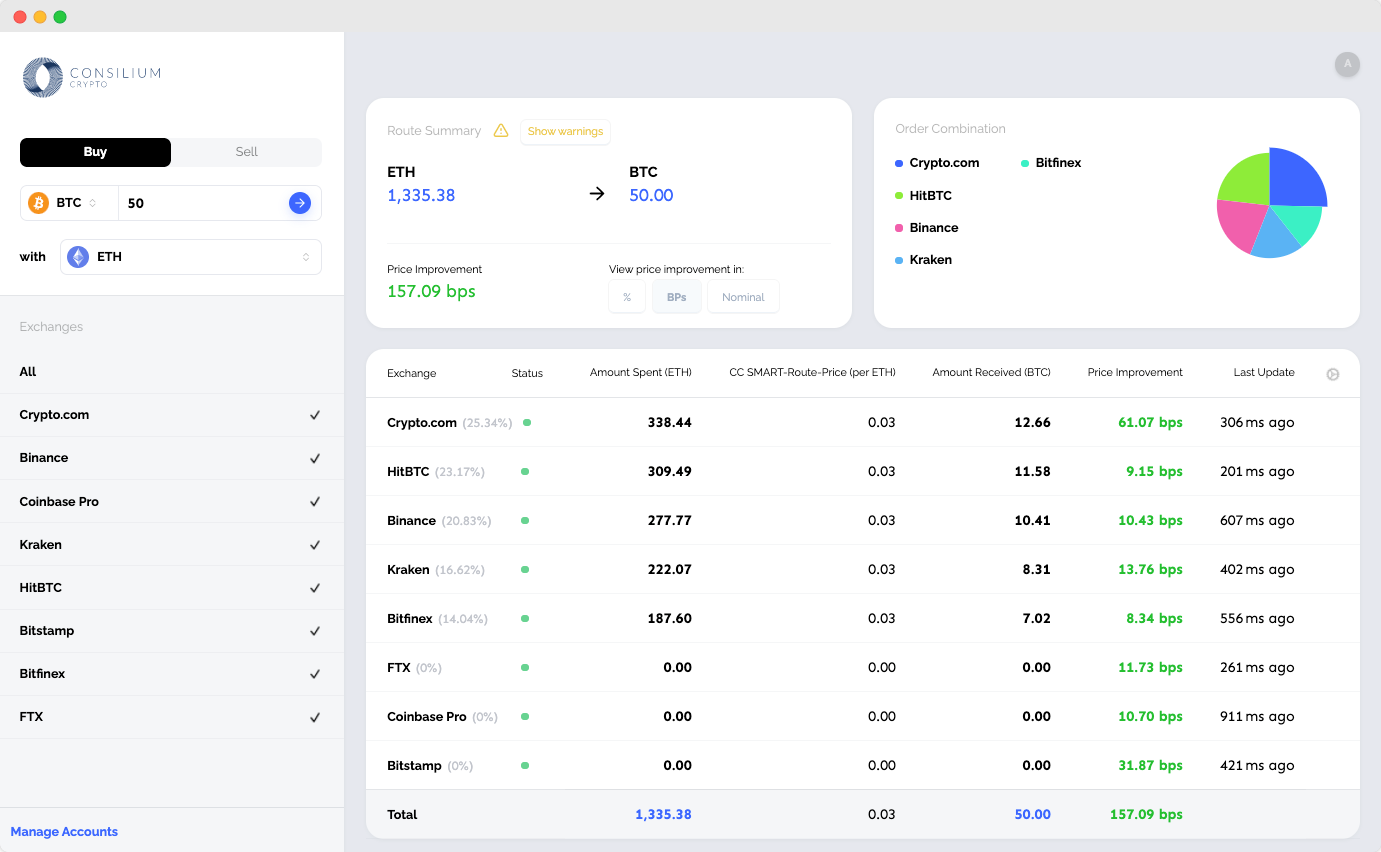
Task: Click the Bitstamp row status dot
Action: pyautogui.click(x=525, y=766)
